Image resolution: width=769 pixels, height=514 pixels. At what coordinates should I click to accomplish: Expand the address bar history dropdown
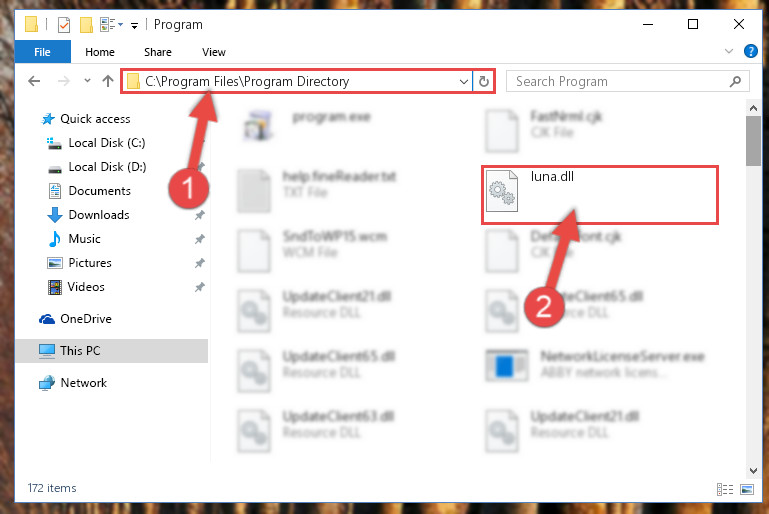point(463,81)
